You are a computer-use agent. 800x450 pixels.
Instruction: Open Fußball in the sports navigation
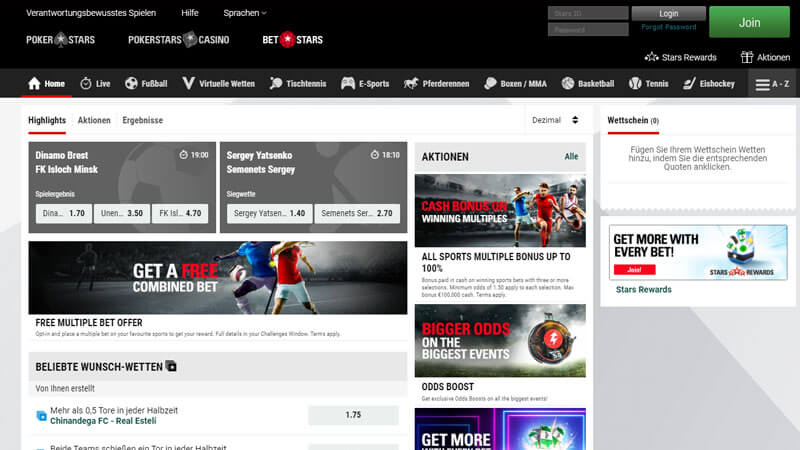[x=146, y=84]
